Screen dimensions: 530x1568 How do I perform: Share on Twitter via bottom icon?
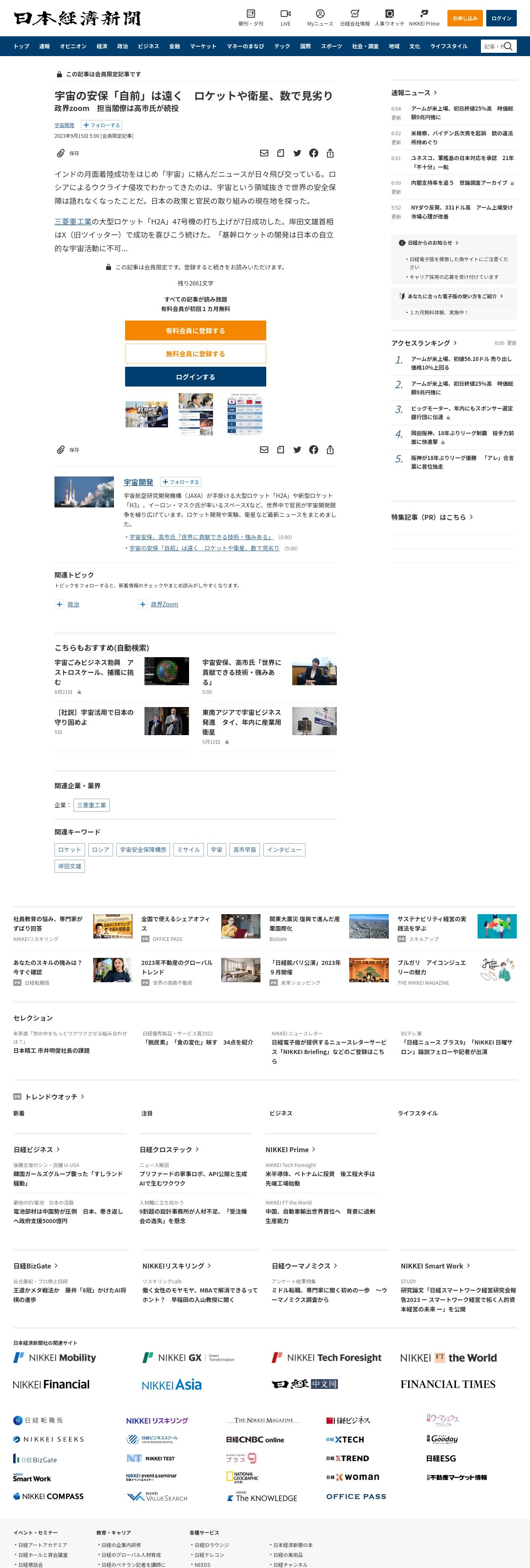[297, 450]
